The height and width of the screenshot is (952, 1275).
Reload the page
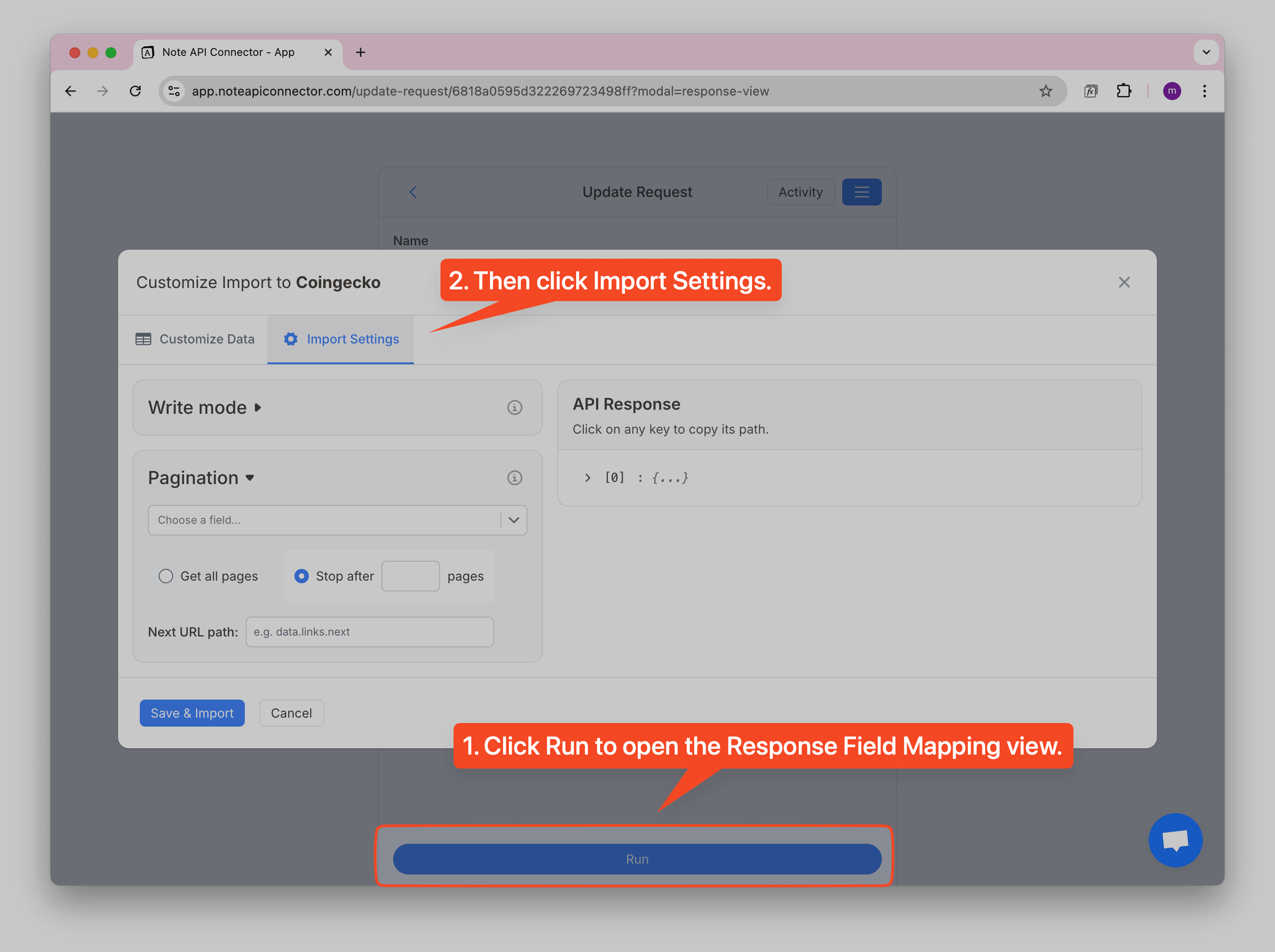[x=135, y=91]
